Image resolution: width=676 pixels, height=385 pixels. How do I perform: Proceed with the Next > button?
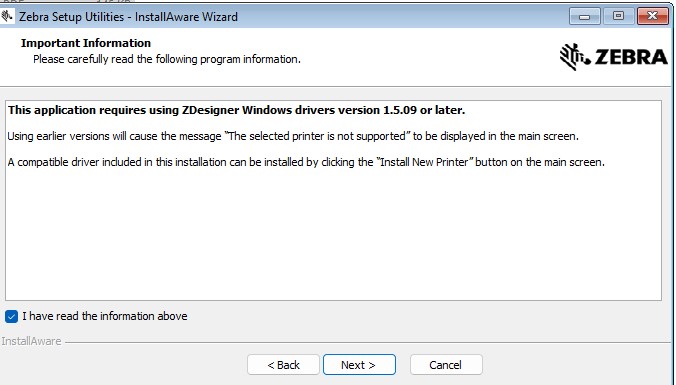click(359, 365)
